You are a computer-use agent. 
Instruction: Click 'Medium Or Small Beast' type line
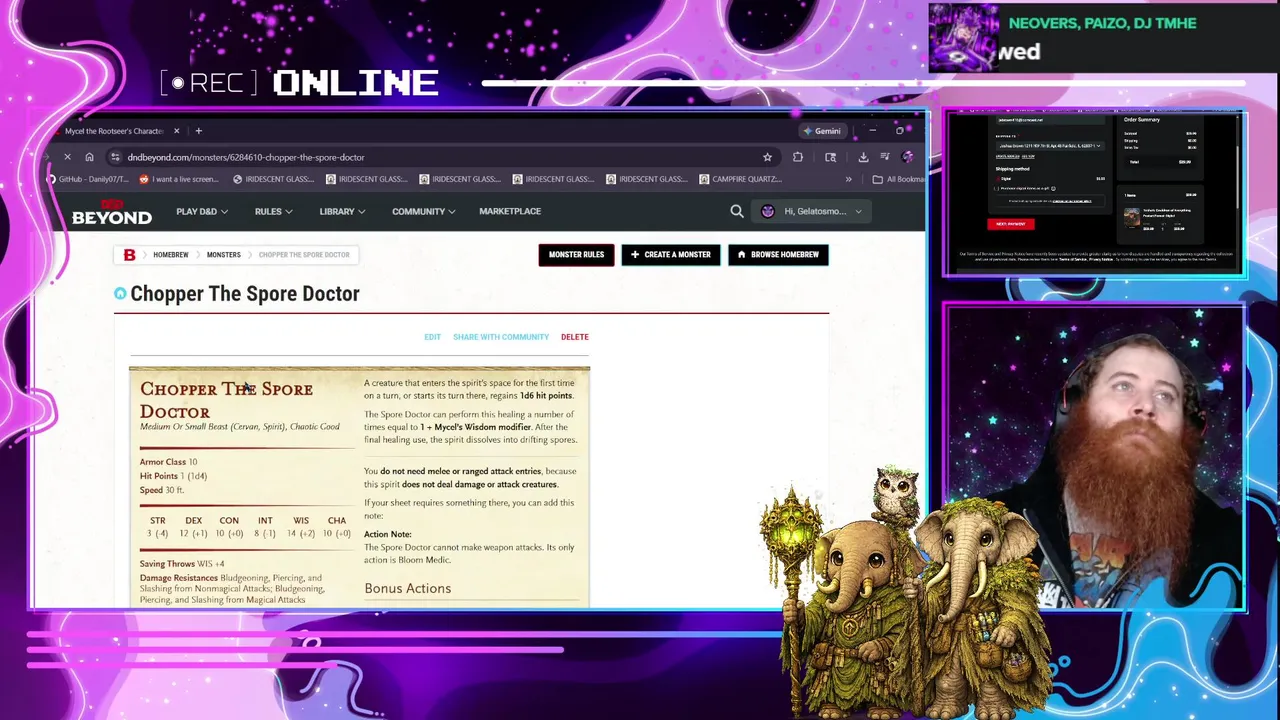point(240,427)
